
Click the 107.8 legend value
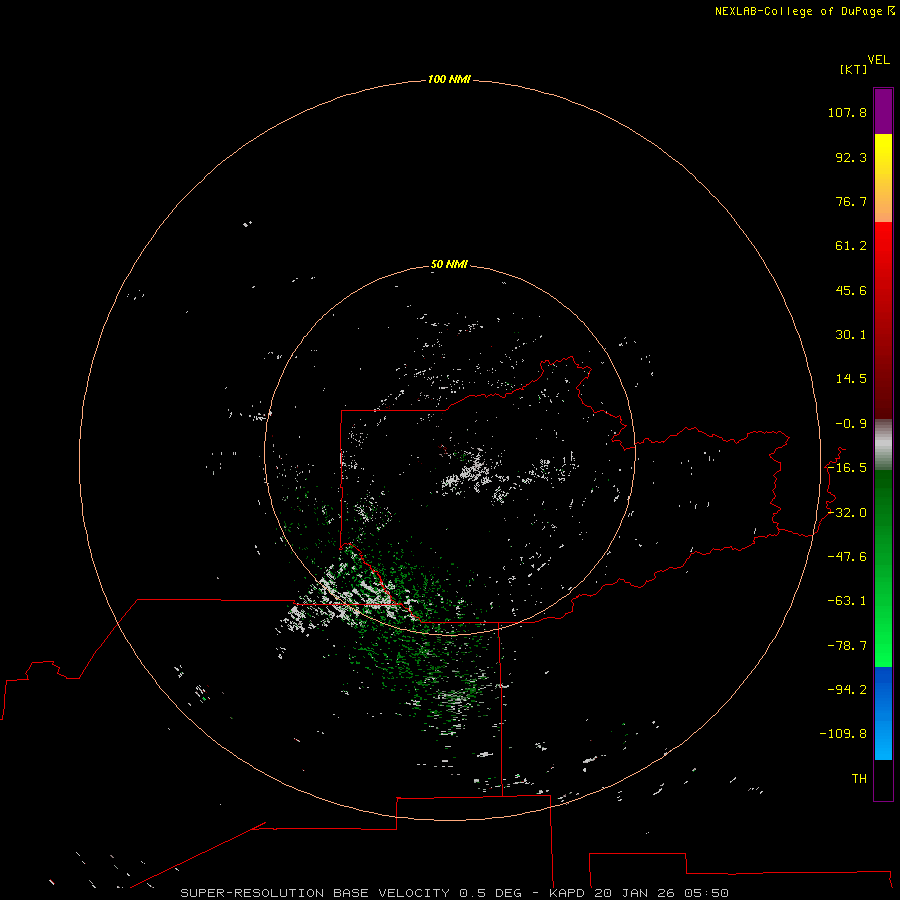[847, 112]
